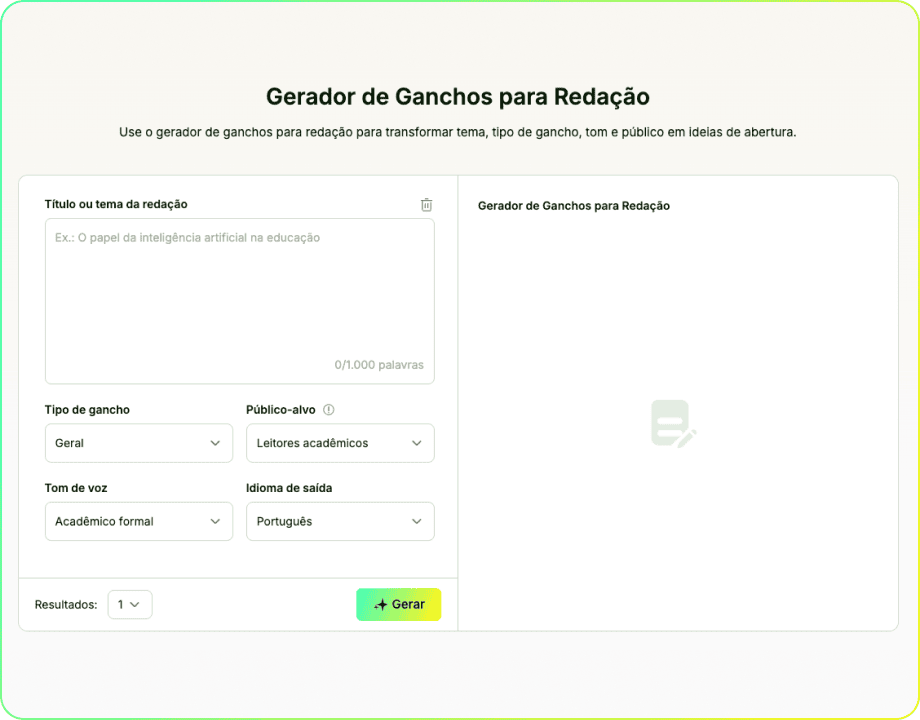Open the Tom de voz dropdown

coord(138,521)
